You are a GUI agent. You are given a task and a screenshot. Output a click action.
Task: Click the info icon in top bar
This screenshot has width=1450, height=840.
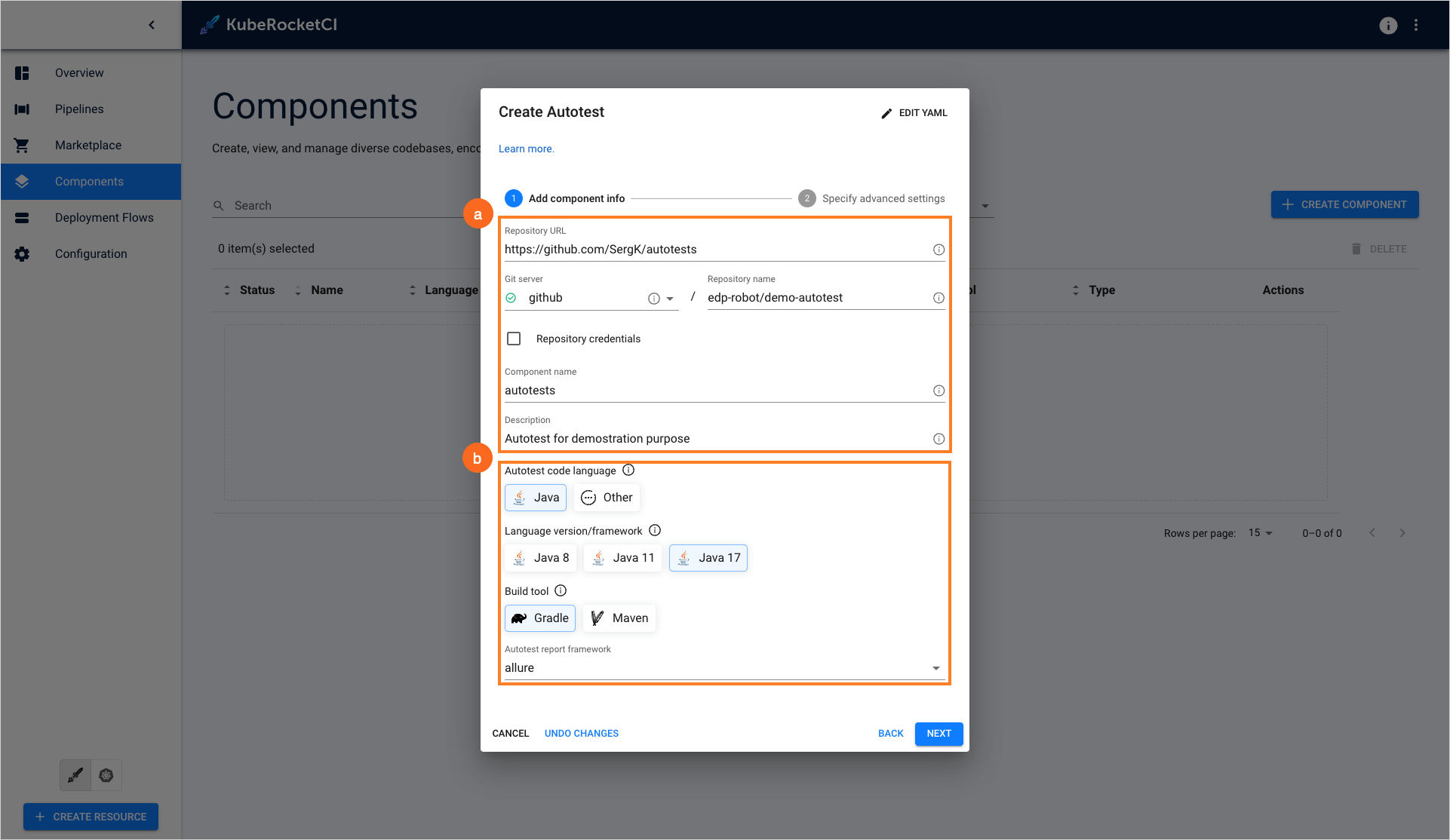coord(1388,25)
